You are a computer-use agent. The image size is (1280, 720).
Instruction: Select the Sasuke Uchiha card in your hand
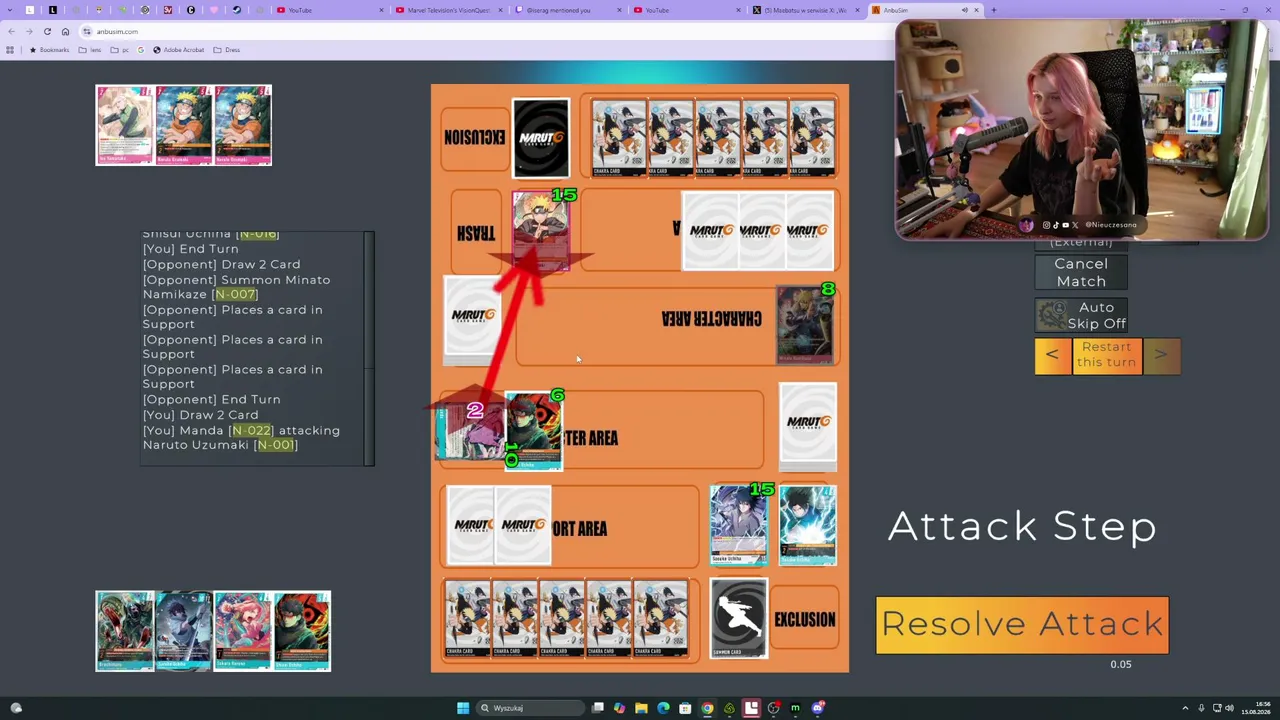click(x=184, y=631)
